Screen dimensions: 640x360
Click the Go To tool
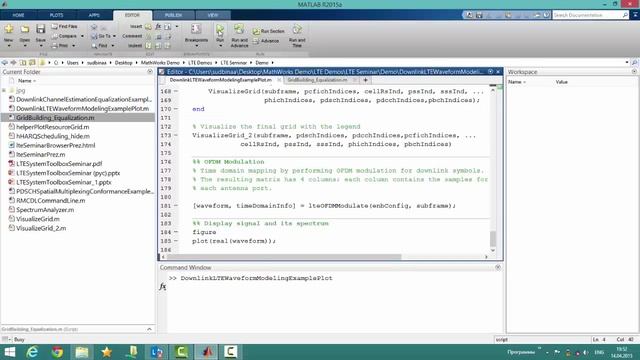point(101,36)
